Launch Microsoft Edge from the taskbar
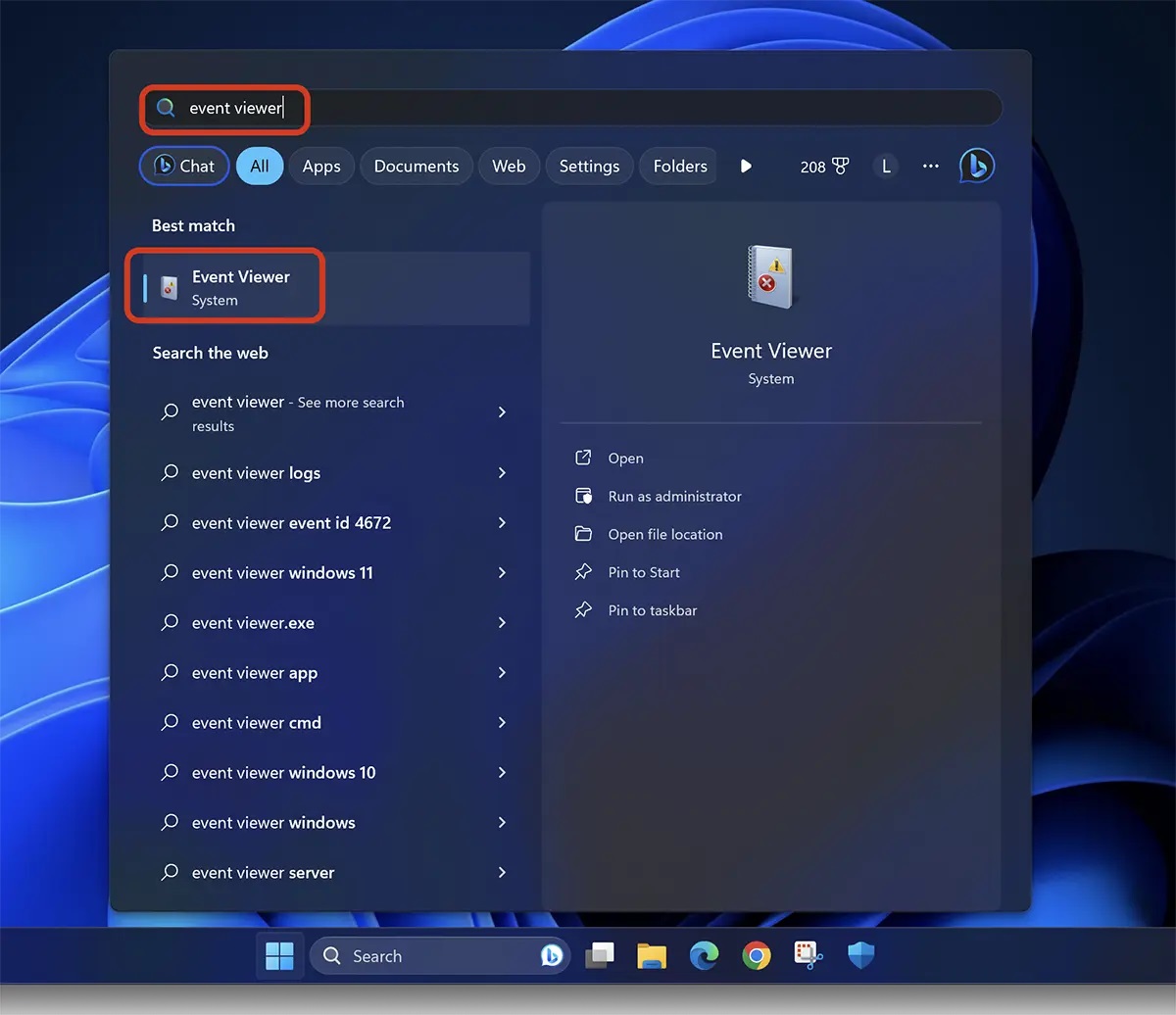Image resolution: width=1176 pixels, height=1015 pixels. [704, 956]
